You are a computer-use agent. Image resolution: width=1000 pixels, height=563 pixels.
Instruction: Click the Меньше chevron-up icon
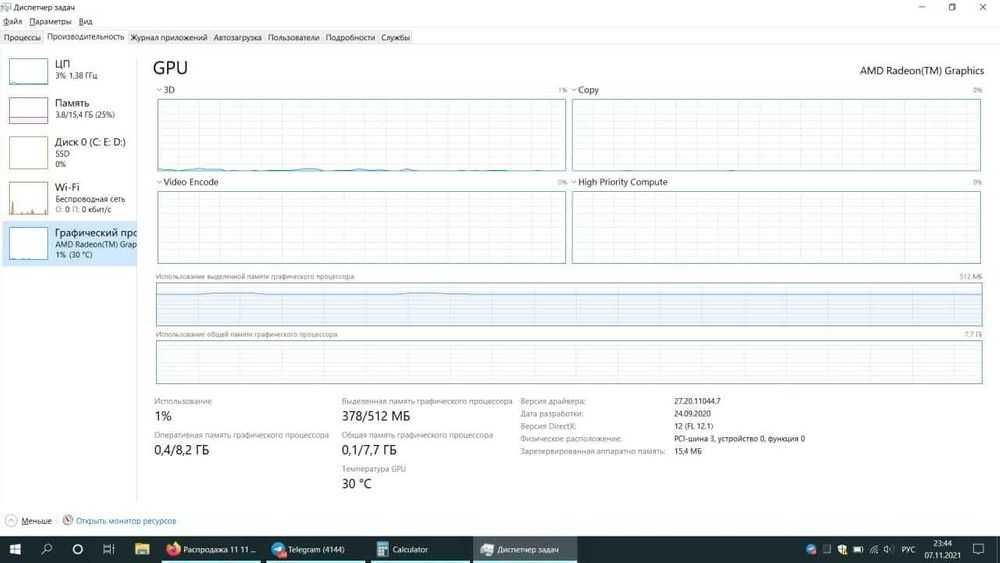11,521
